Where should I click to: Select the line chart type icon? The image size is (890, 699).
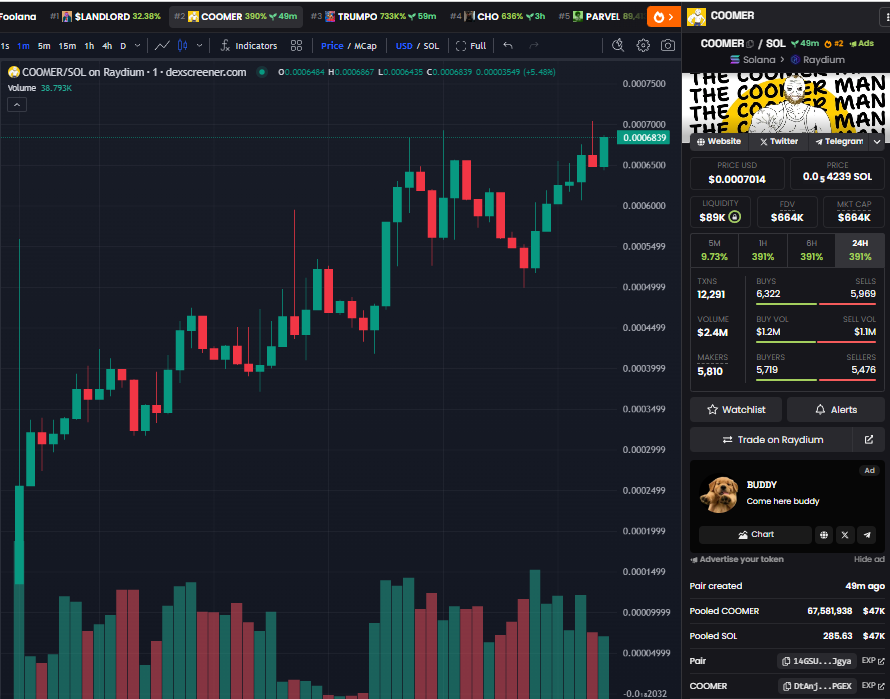162,45
